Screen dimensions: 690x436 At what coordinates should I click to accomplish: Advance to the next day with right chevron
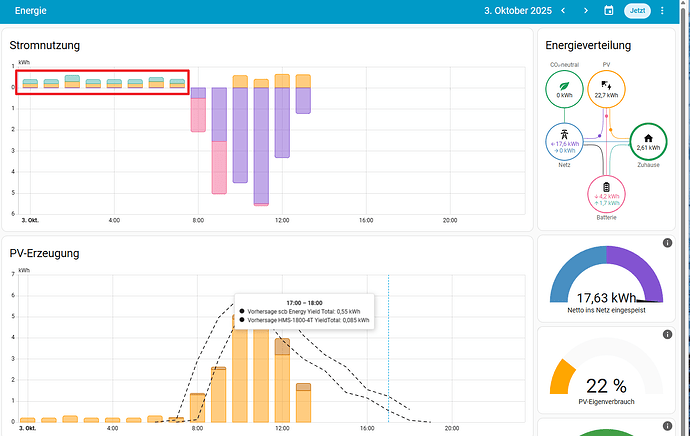585,11
